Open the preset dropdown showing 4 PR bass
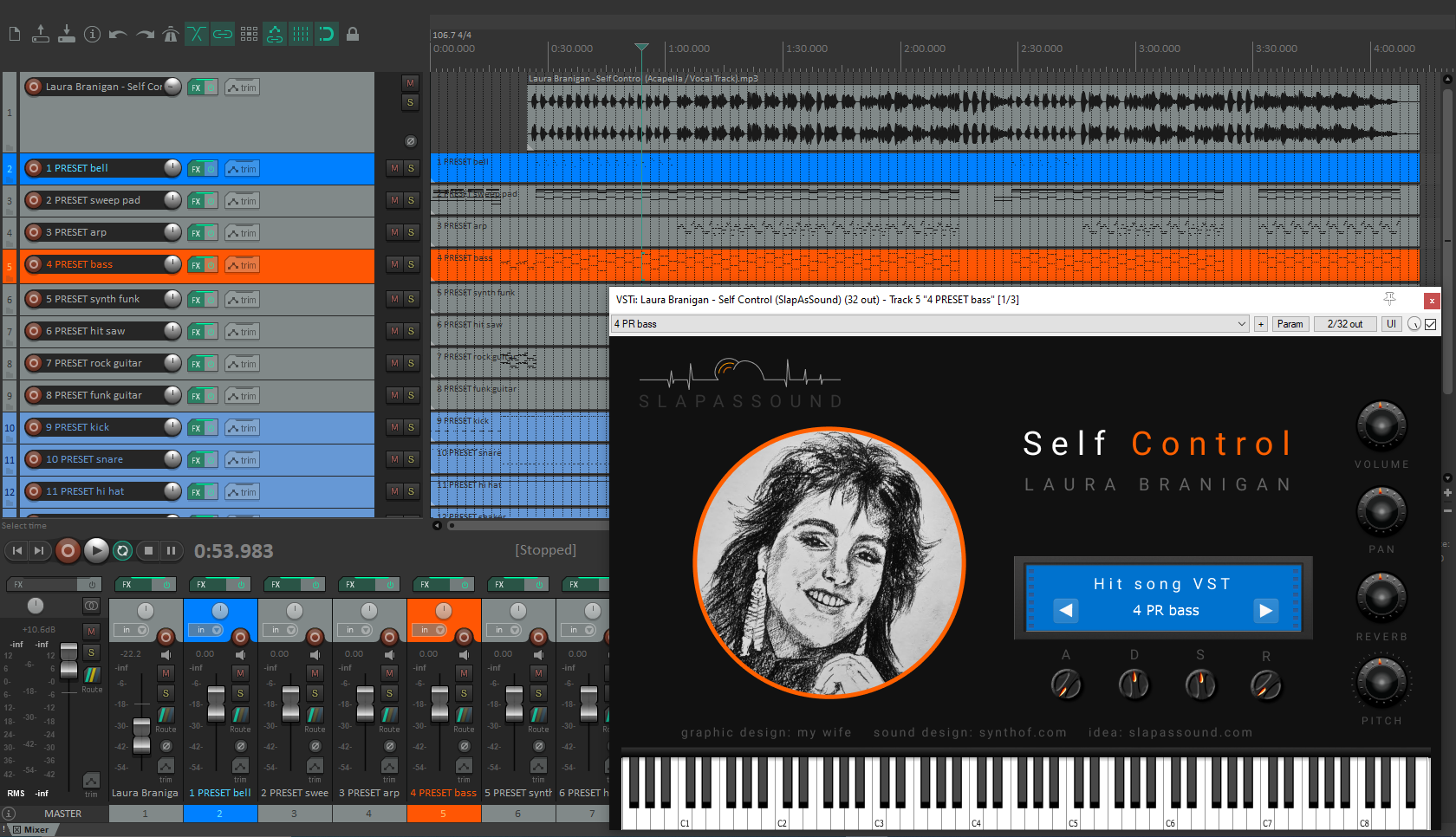The width and height of the screenshot is (1456, 837). click(x=930, y=324)
